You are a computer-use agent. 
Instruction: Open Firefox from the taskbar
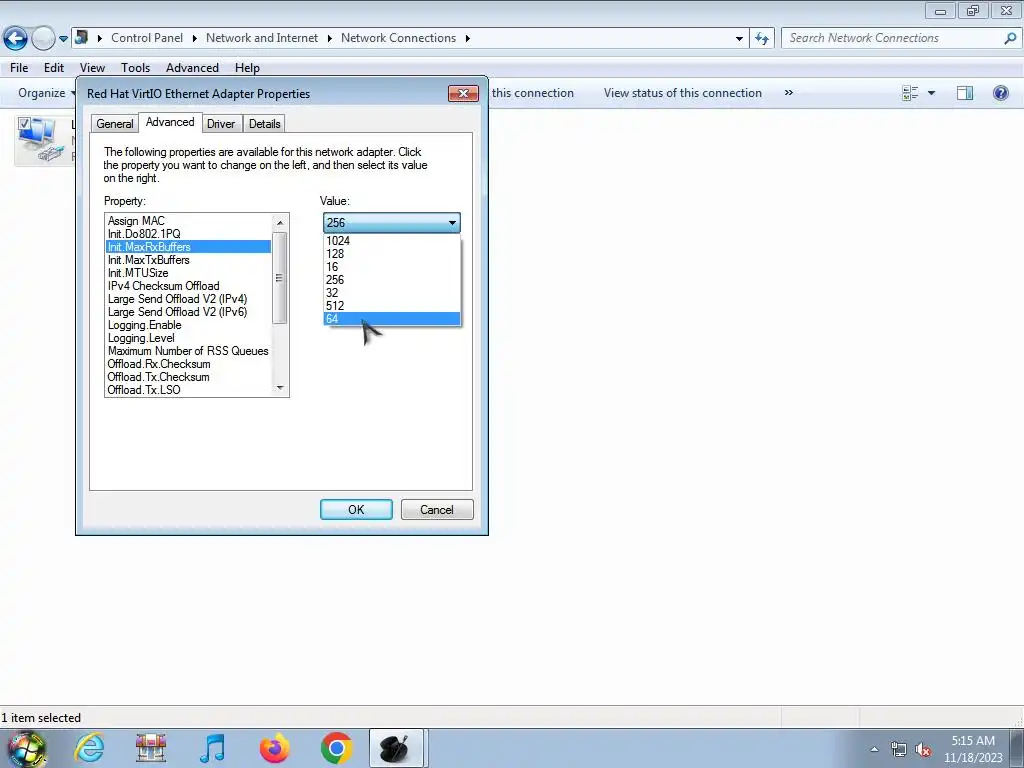(274, 748)
